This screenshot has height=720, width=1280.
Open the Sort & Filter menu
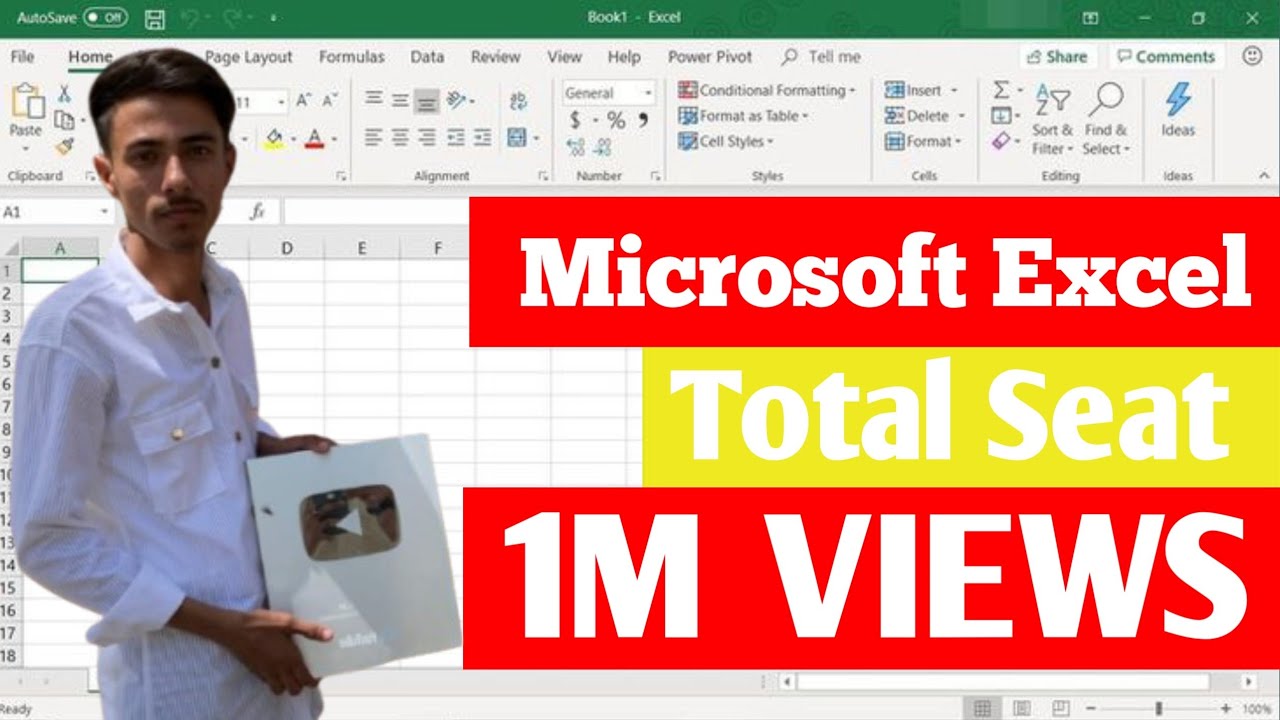pos(1052,120)
